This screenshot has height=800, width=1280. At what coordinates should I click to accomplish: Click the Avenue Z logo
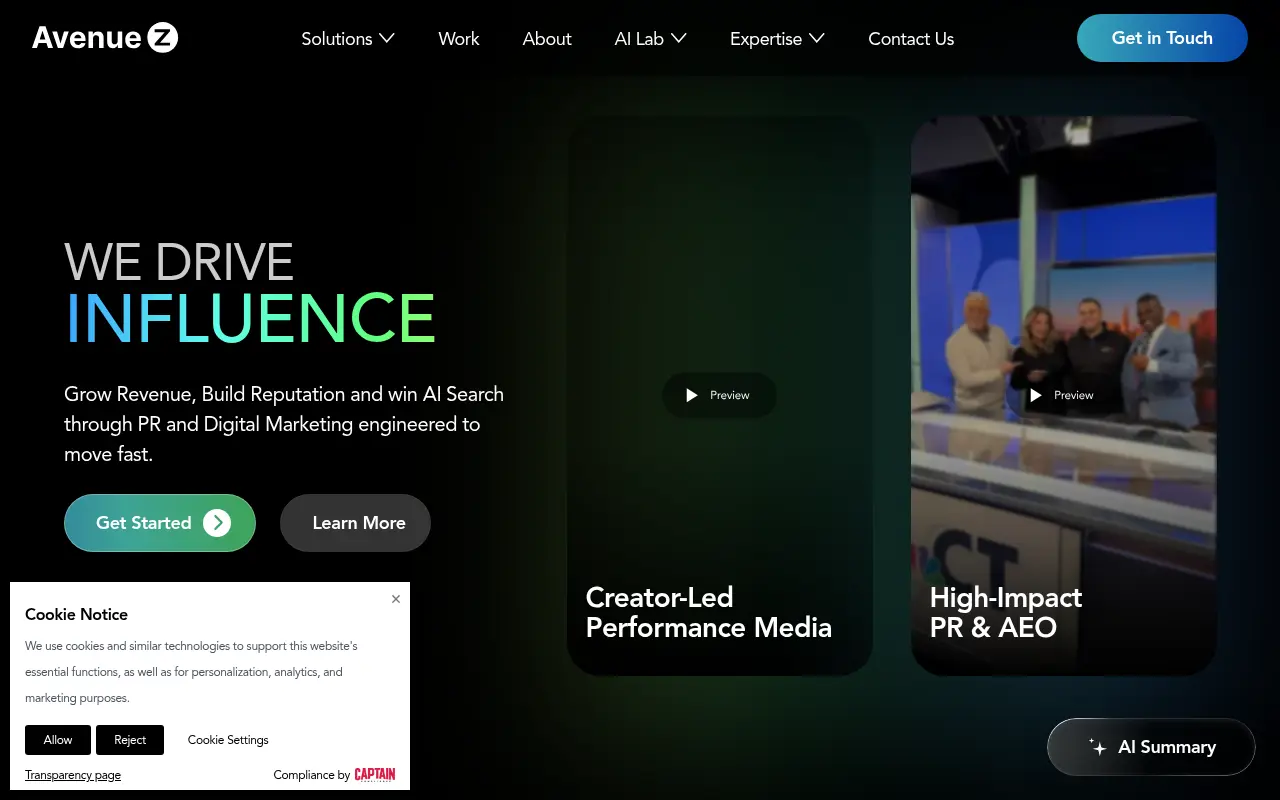[105, 38]
